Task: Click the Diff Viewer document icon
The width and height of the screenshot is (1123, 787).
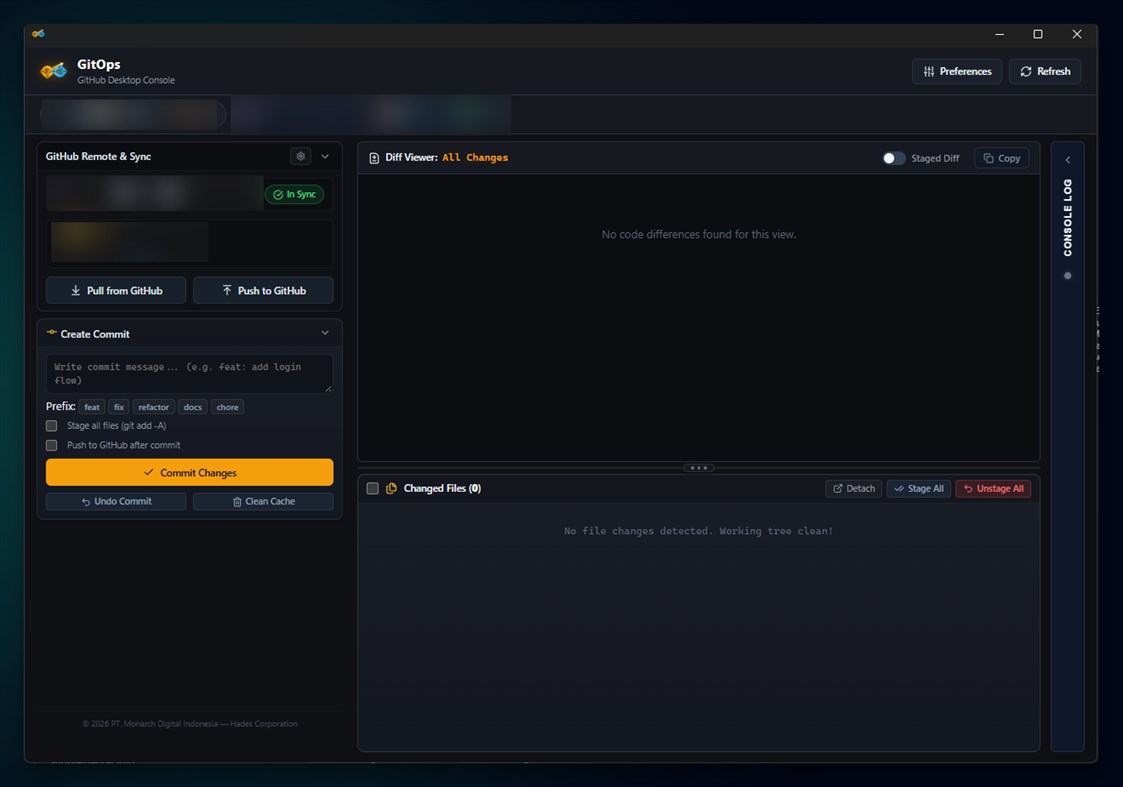Action: (374, 158)
